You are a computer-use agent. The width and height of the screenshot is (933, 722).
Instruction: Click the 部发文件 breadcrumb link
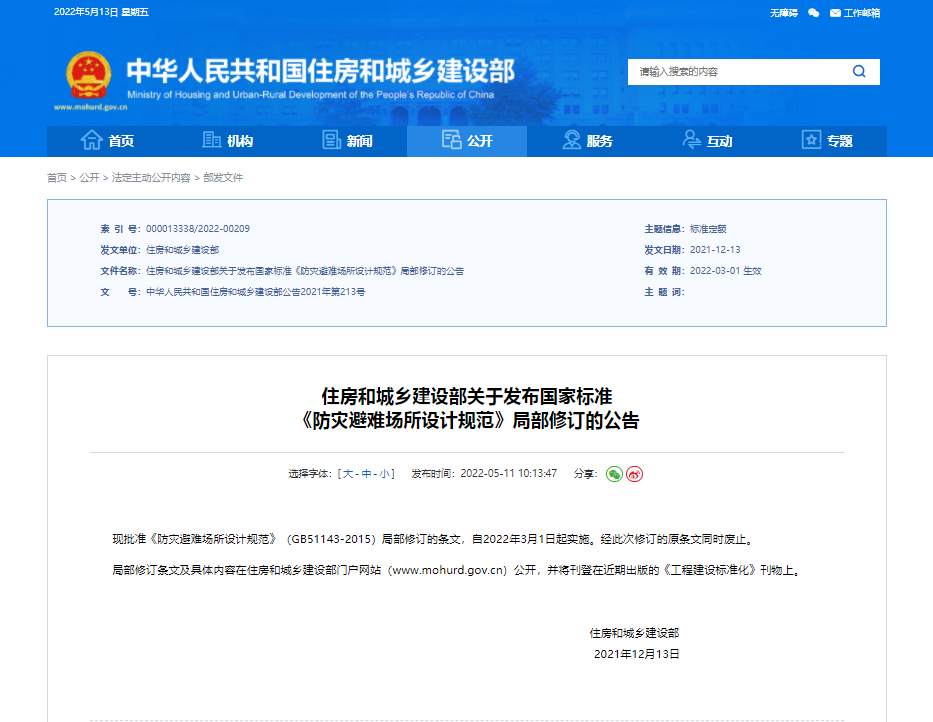coord(223,178)
